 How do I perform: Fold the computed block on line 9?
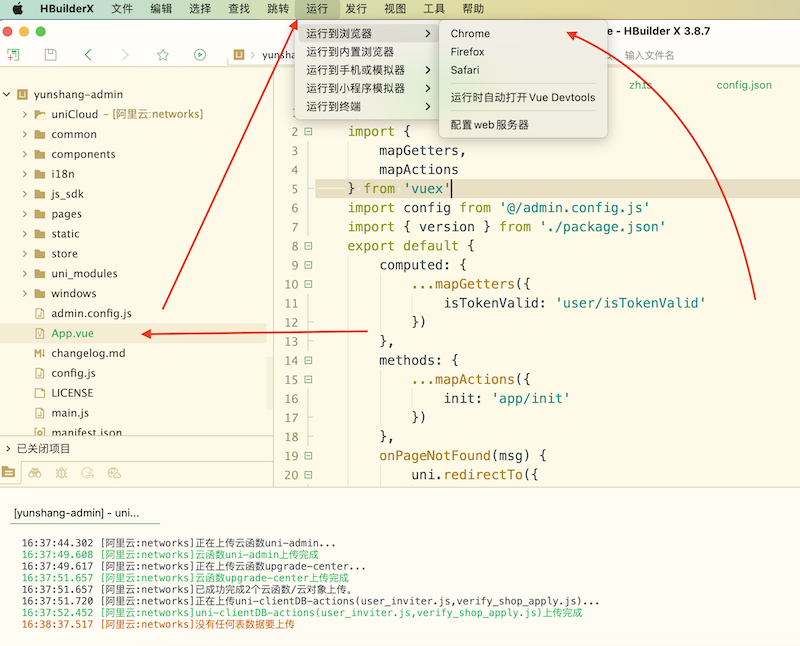[308, 265]
